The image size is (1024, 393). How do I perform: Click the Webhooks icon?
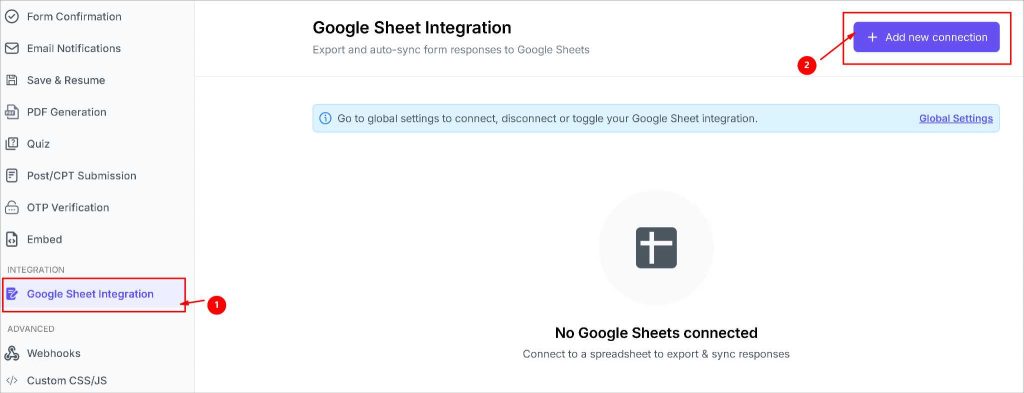12,353
